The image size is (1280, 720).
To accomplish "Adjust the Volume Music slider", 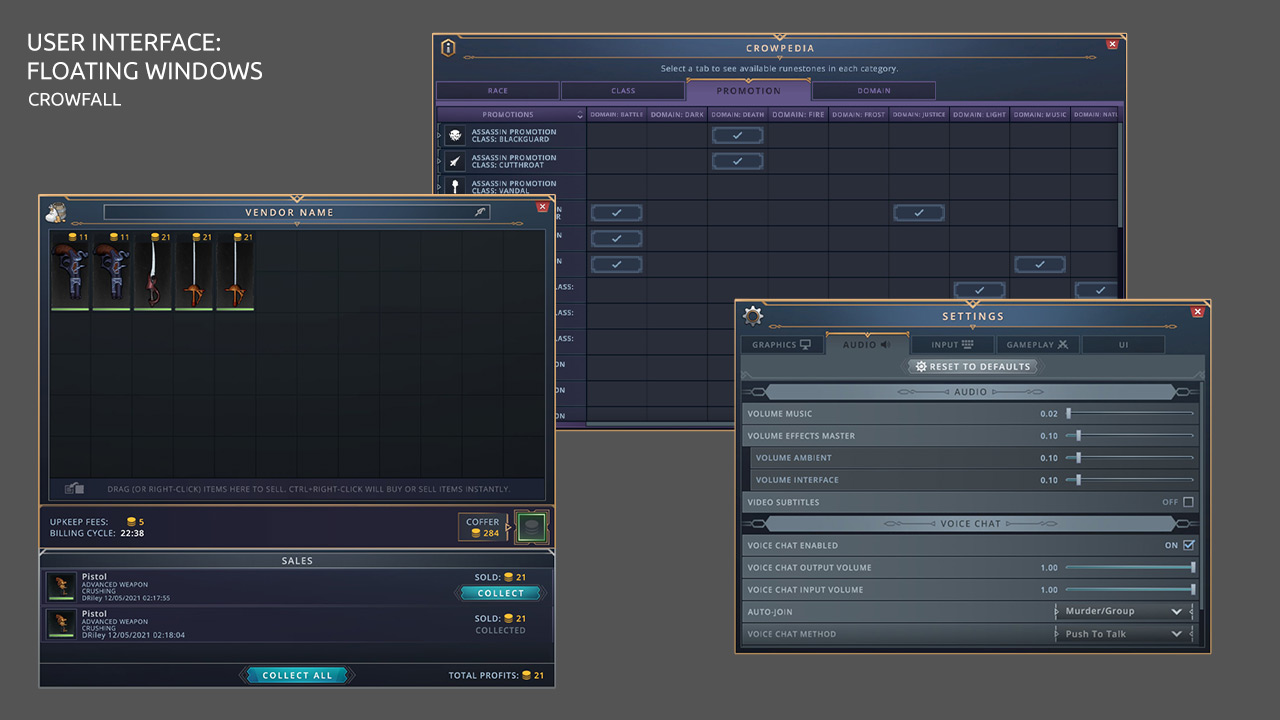I will pyautogui.click(x=1130, y=413).
